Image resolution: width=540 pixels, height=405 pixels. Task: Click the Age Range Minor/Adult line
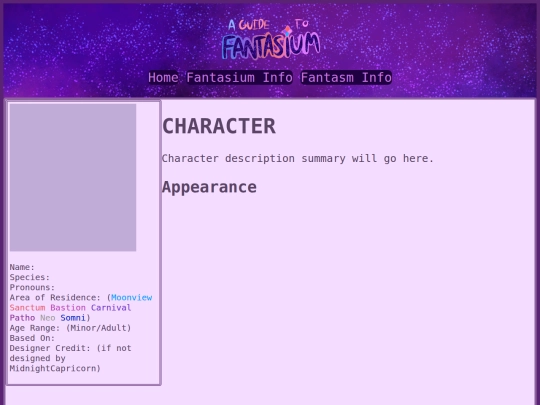coord(70,328)
